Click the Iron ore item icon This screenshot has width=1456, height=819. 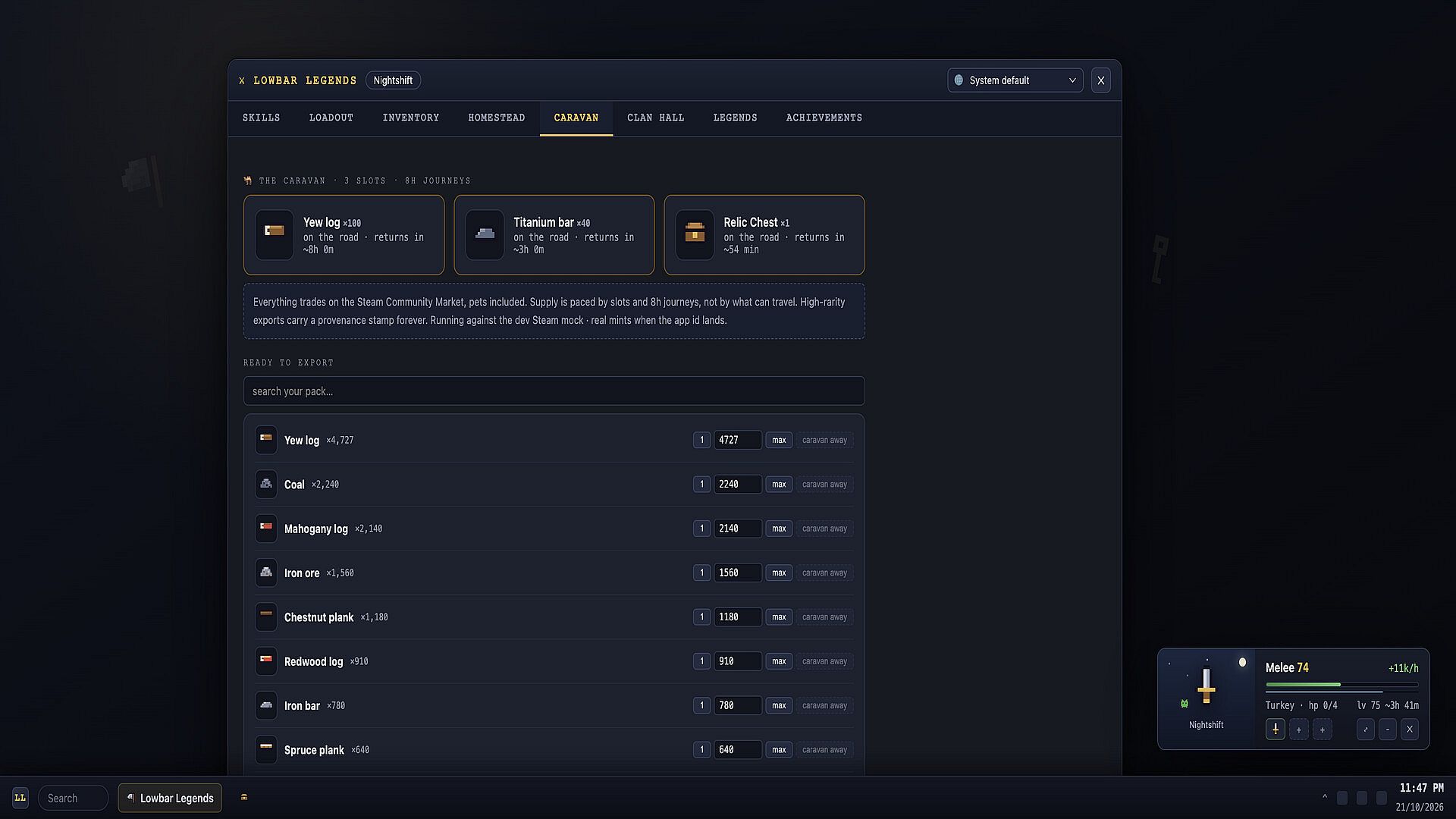[266, 573]
